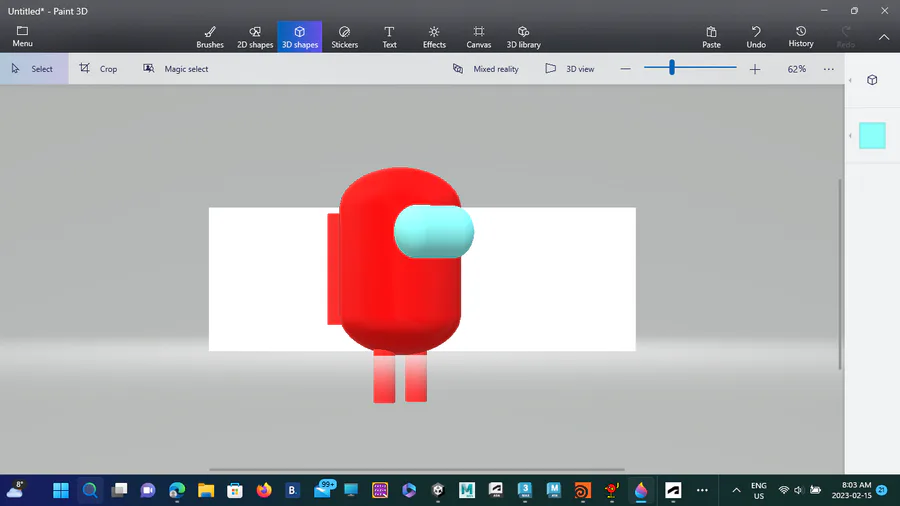The width and height of the screenshot is (900, 506).
Task: Select the Brushes tool
Action: click(x=210, y=37)
